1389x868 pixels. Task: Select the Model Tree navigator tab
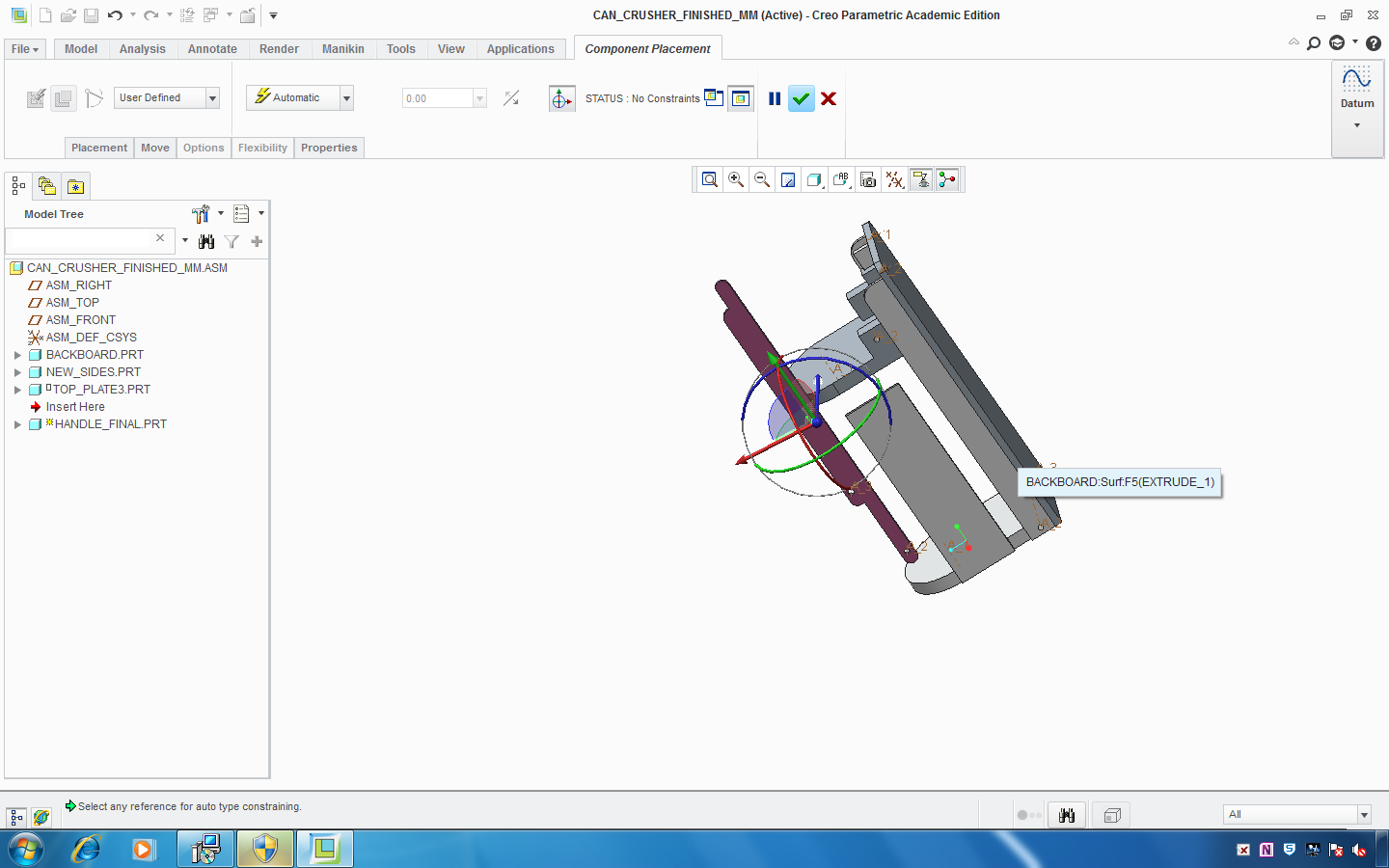(x=18, y=186)
